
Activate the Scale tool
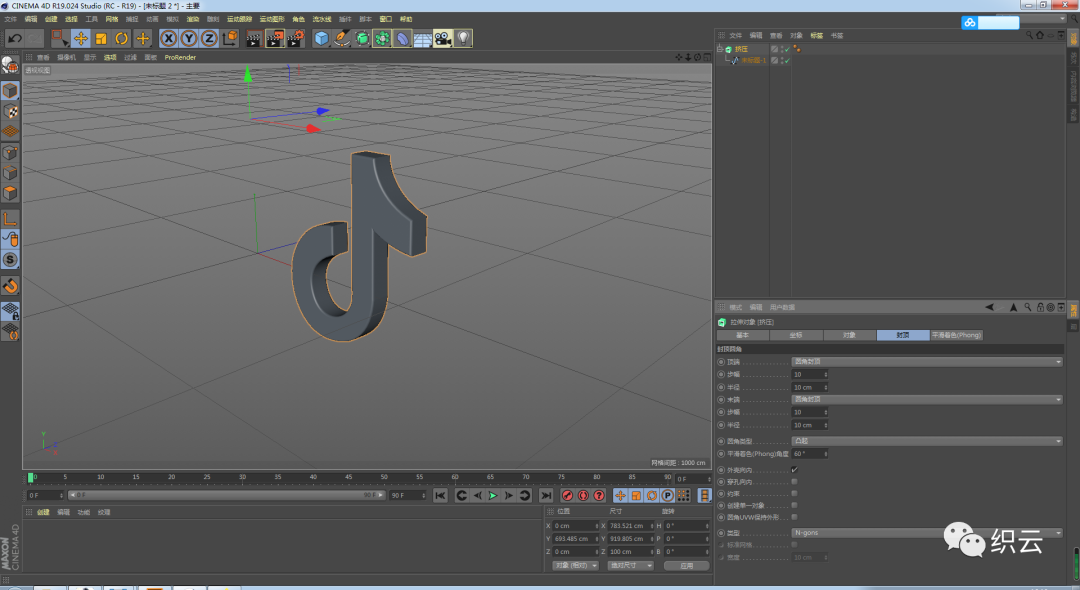point(101,39)
